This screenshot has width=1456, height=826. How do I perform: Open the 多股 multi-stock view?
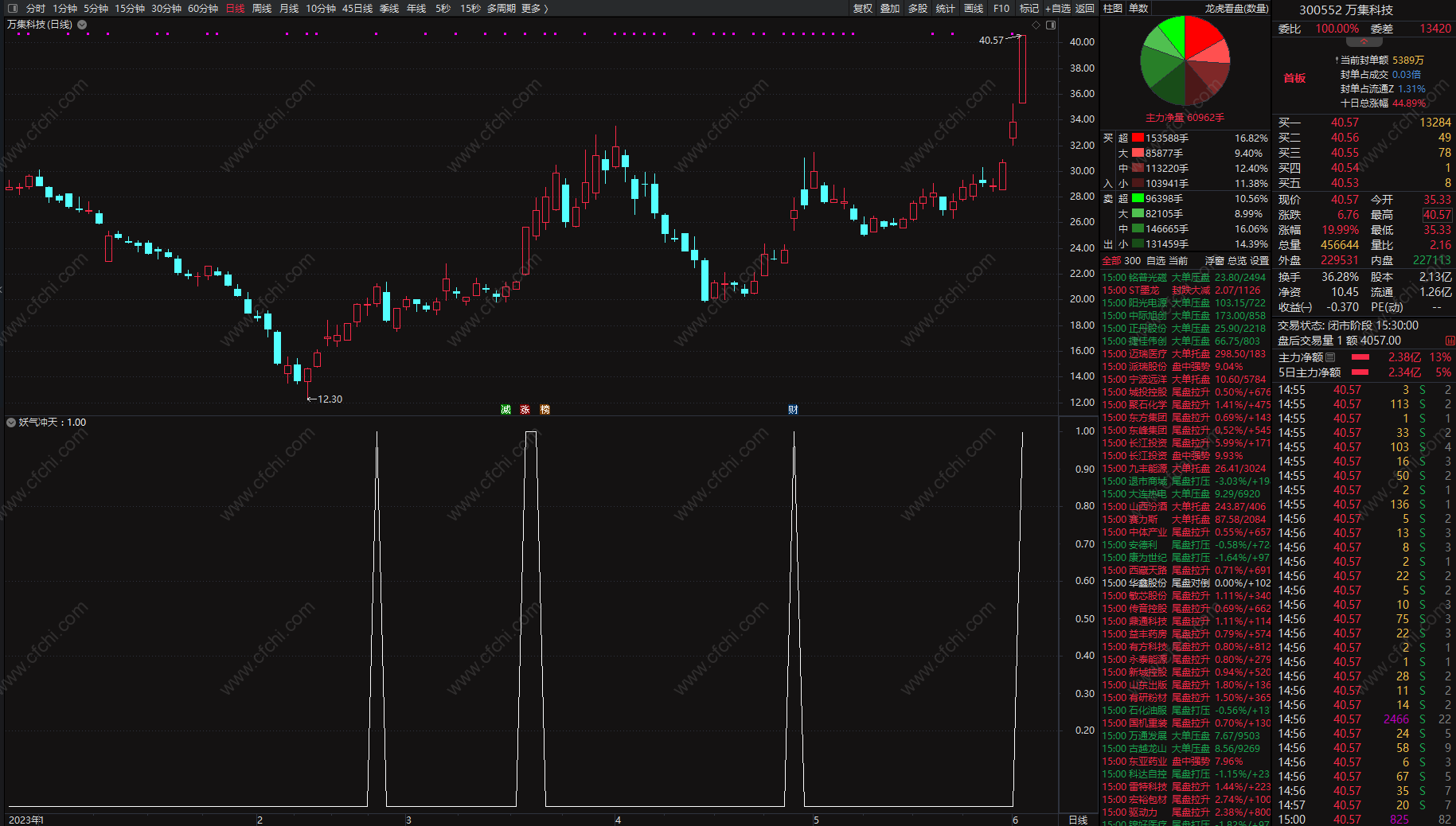click(x=918, y=8)
